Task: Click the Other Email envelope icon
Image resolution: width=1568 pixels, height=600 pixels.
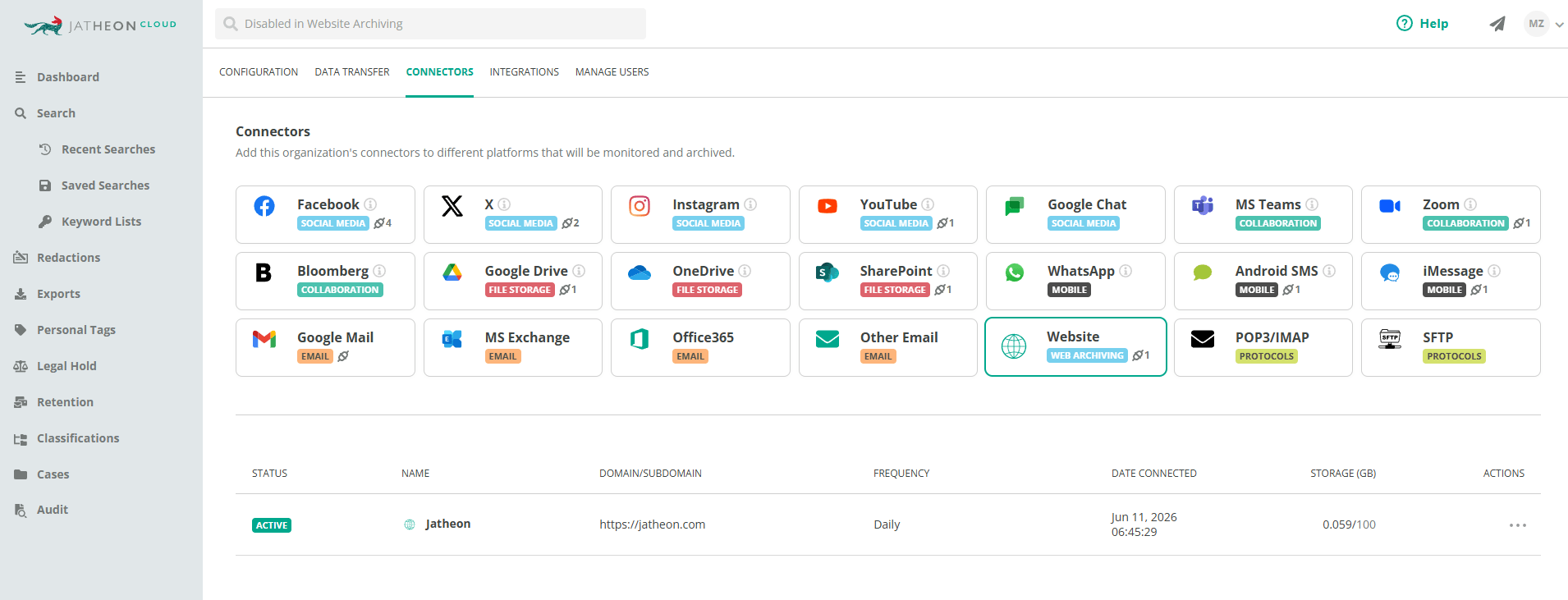Action: click(x=828, y=339)
